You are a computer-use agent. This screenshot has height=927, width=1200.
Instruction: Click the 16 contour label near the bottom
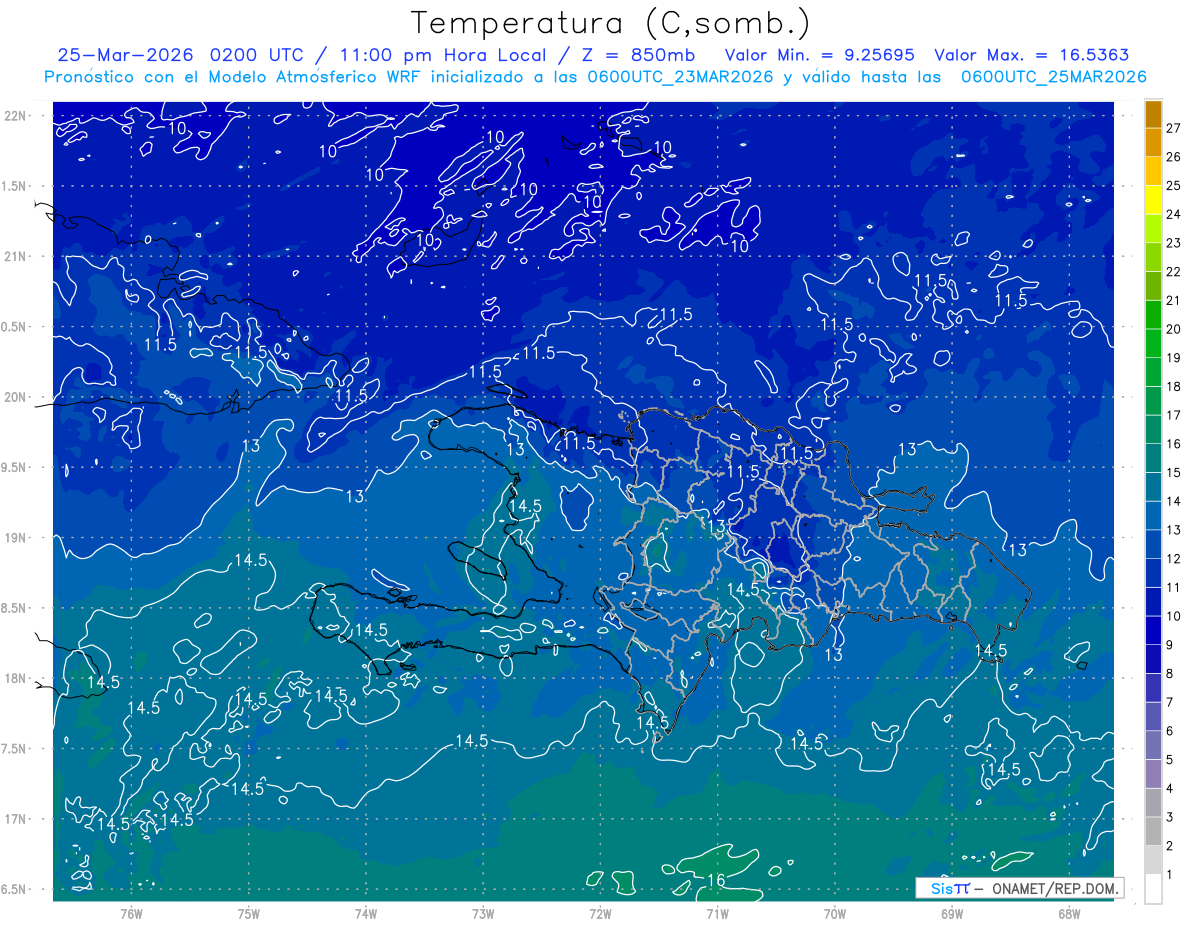click(x=716, y=880)
